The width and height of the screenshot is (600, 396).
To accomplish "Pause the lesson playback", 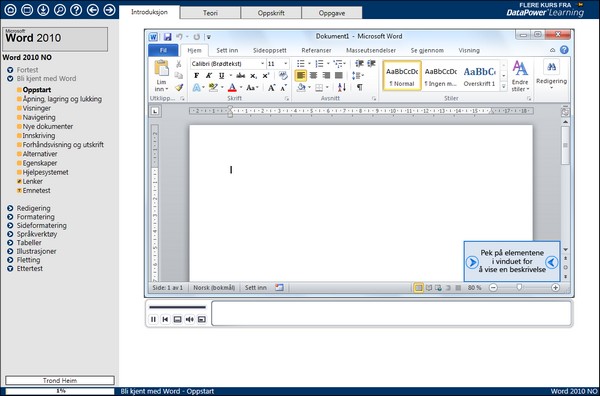I will 153,319.
